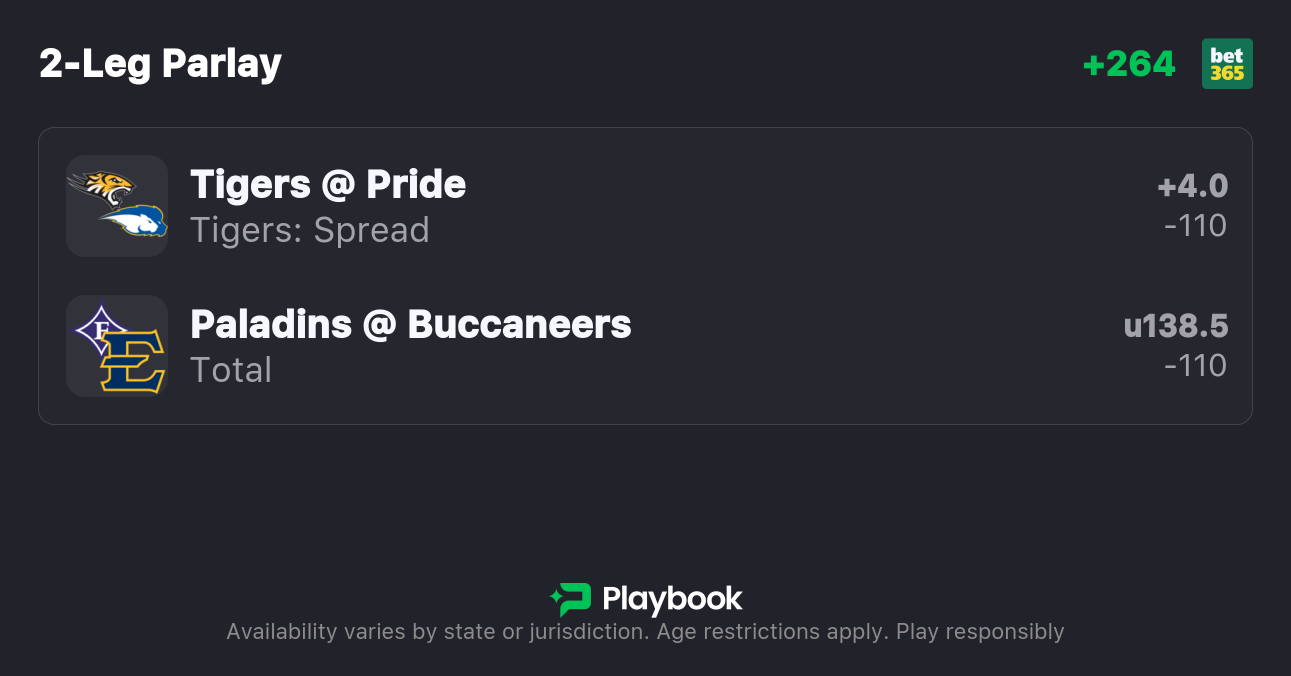Select the Total bet type label
The height and width of the screenshot is (676, 1291).
pyautogui.click(x=231, y=370)
